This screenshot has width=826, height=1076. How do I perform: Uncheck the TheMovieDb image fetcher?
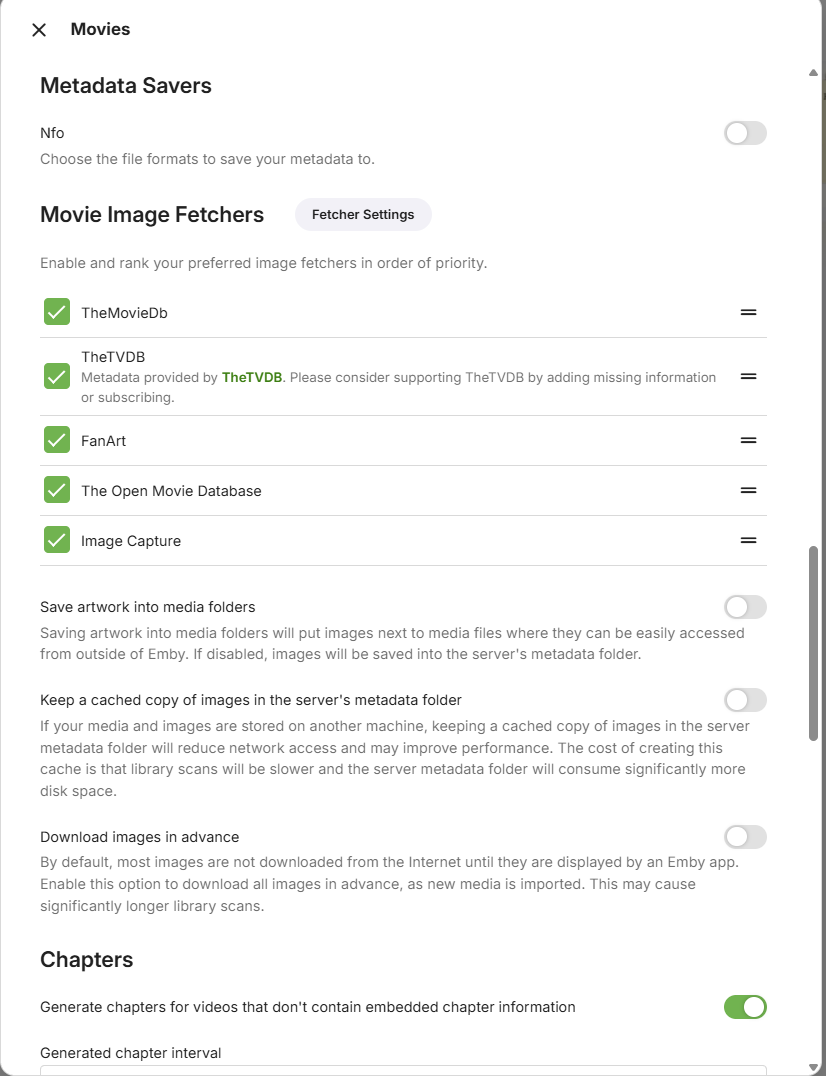57,313
